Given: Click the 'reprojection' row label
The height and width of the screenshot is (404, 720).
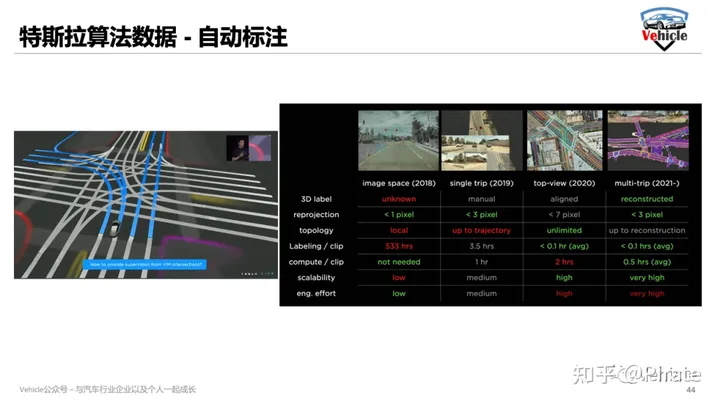Looking at the screenshot, I should [316, 215].
